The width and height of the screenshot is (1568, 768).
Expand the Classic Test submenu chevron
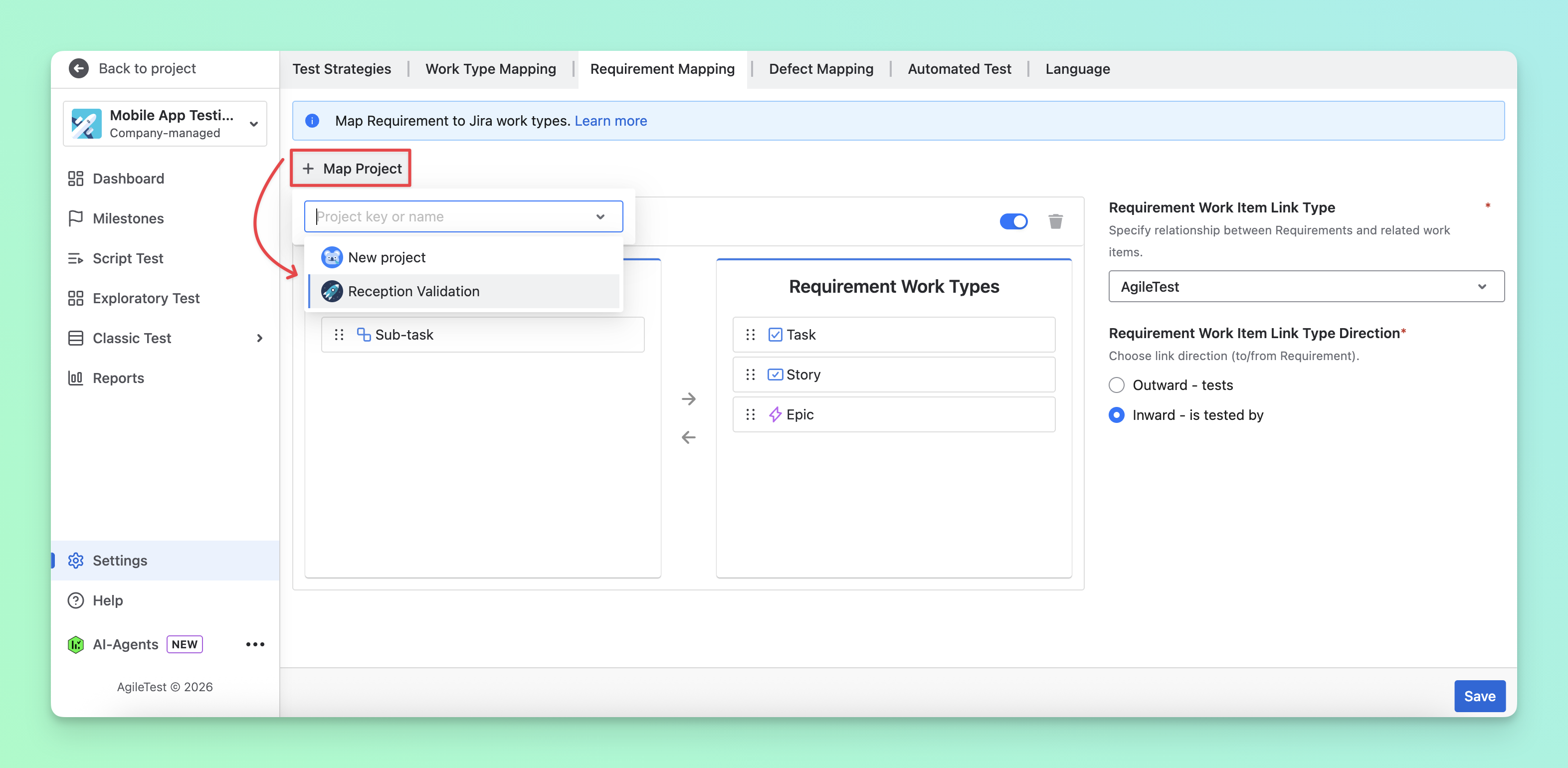tap(260, 338)
